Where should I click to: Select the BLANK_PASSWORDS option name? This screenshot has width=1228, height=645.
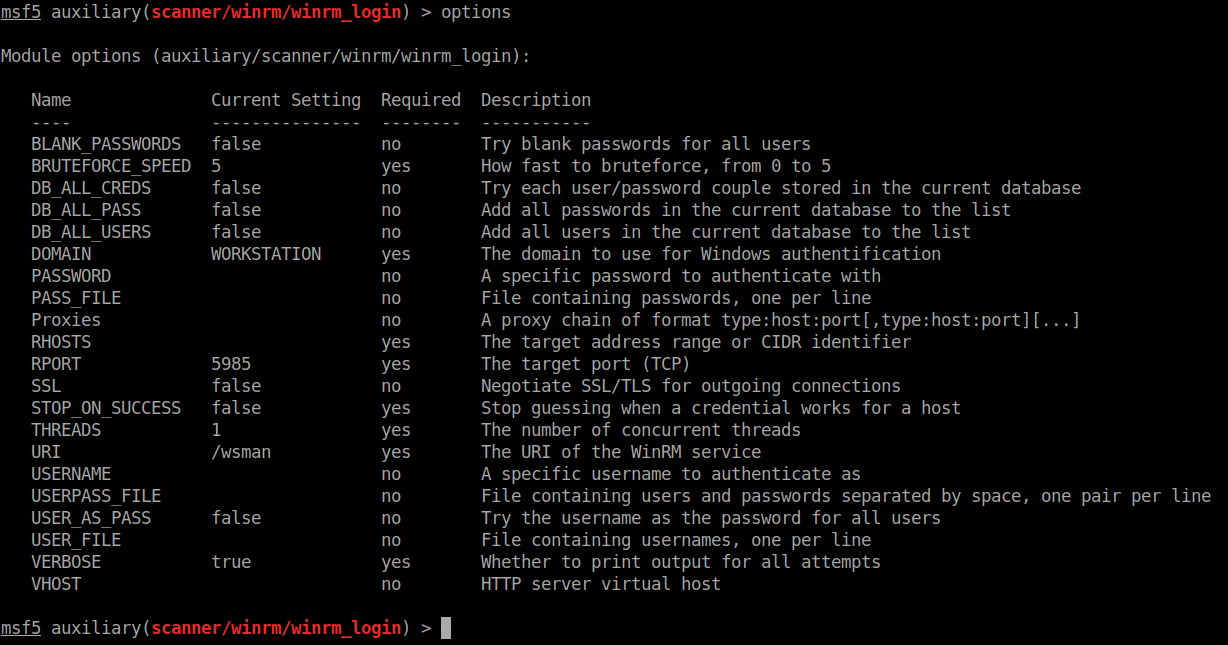[106, 144]
